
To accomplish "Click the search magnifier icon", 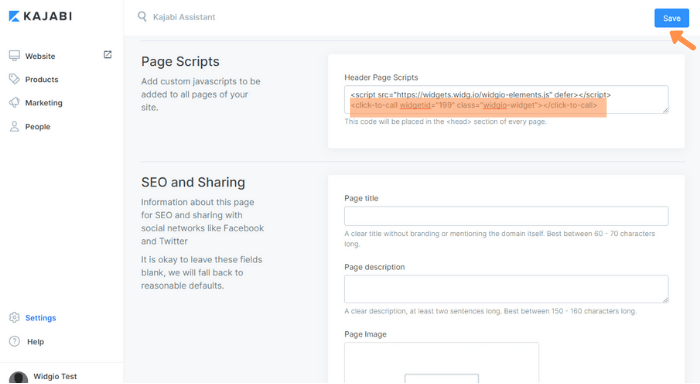I will click(142, 17).
